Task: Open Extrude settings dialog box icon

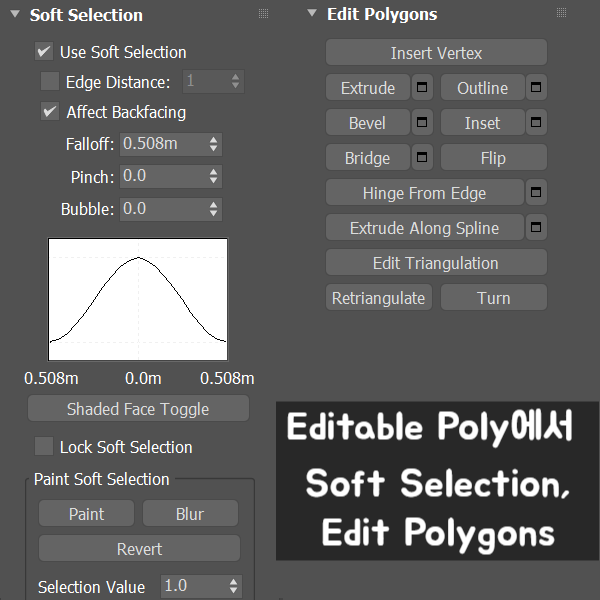Action: [x=422, y=87]
